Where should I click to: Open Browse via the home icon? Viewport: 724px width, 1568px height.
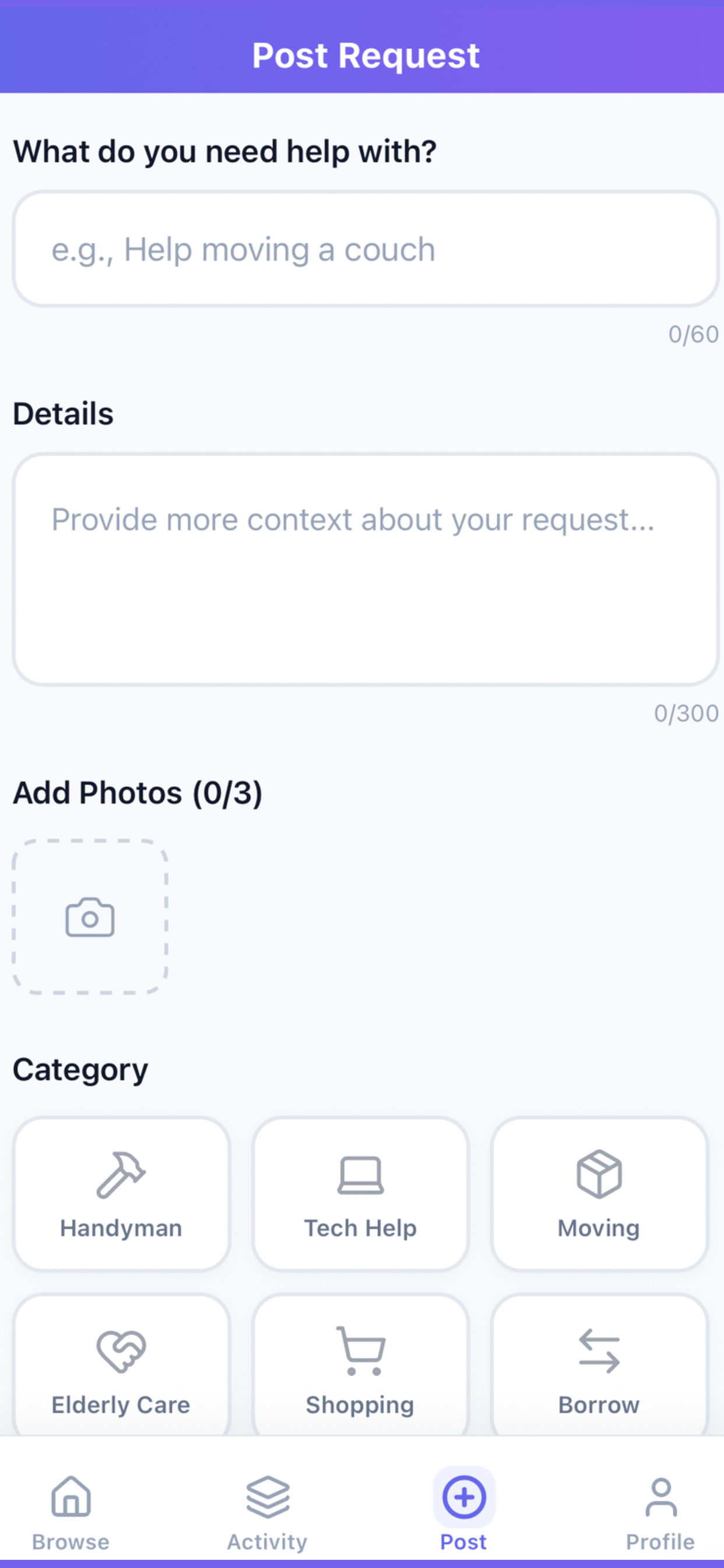click(71, 1496)
